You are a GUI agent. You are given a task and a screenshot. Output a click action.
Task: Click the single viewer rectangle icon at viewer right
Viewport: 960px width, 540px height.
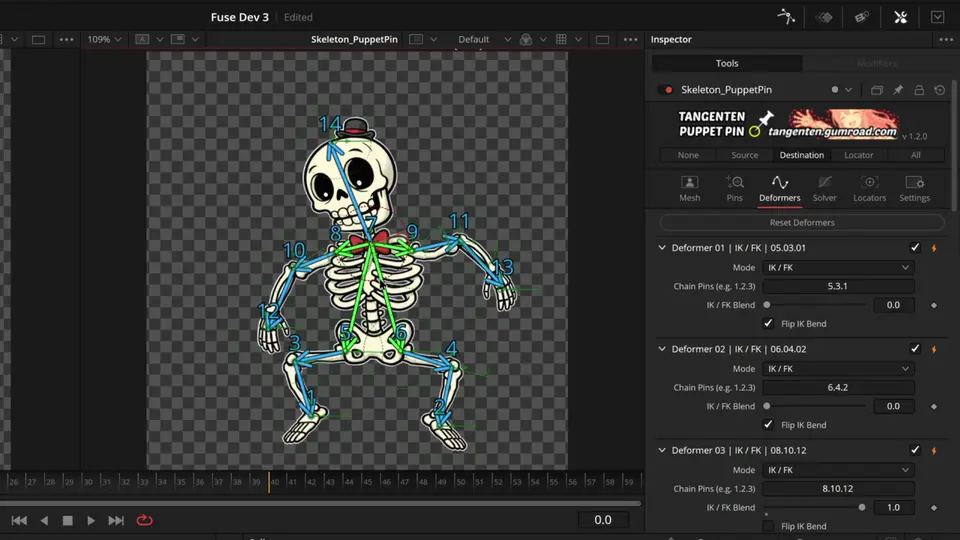point(602,40)
